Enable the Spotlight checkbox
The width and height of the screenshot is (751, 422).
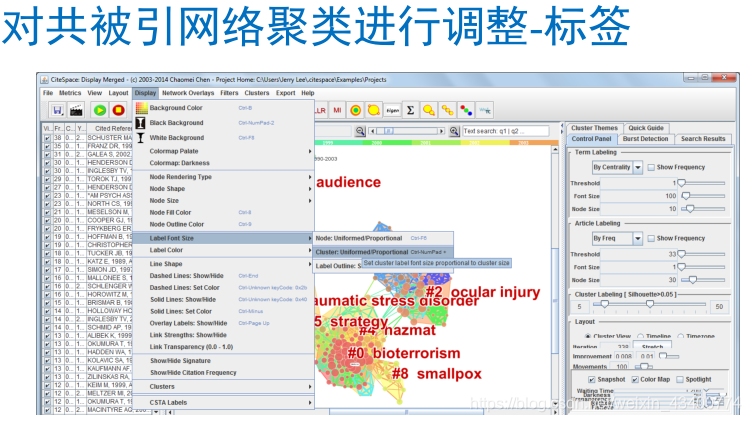click(680, 379)
